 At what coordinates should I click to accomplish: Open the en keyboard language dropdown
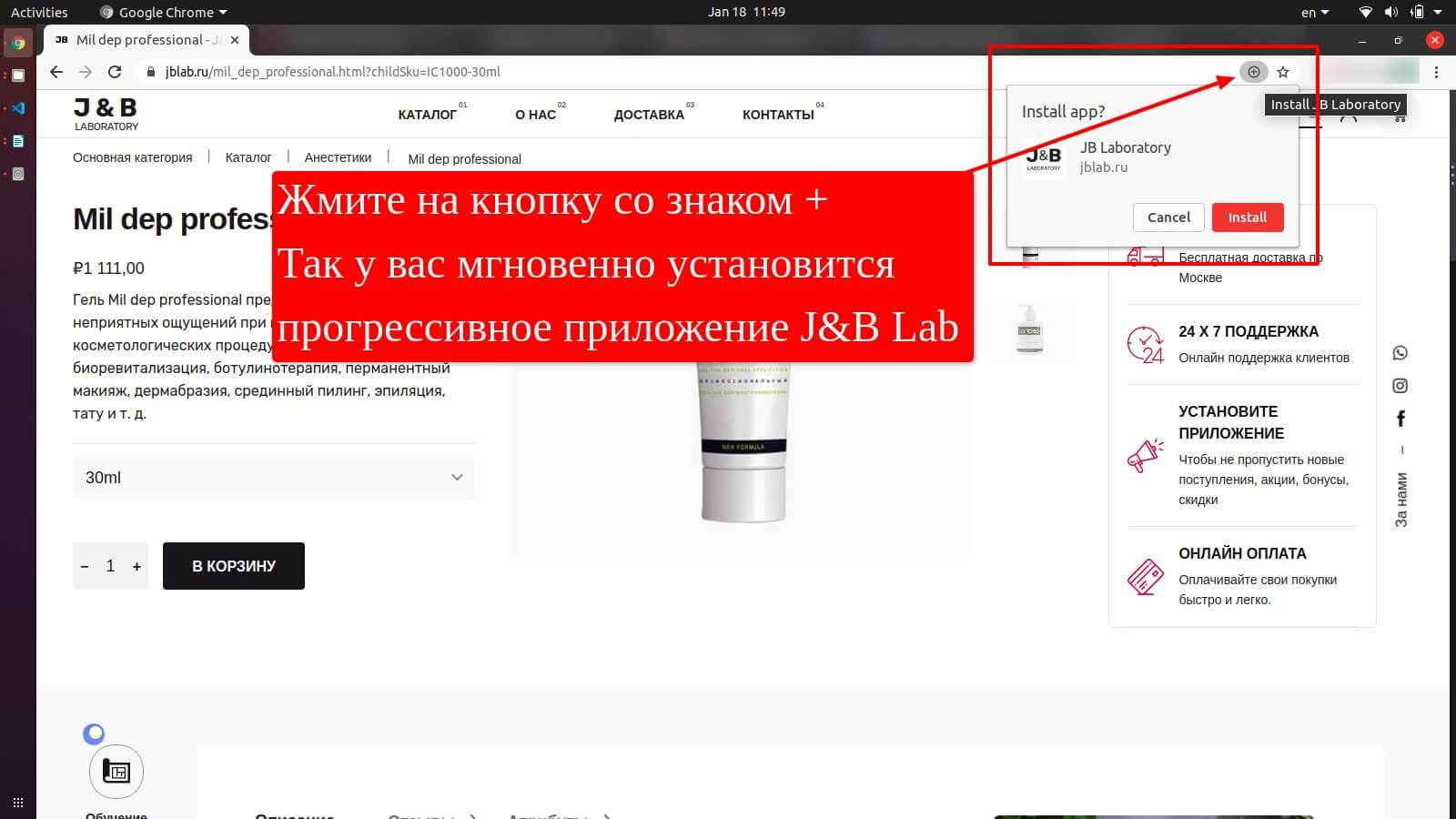[1314, 12]
